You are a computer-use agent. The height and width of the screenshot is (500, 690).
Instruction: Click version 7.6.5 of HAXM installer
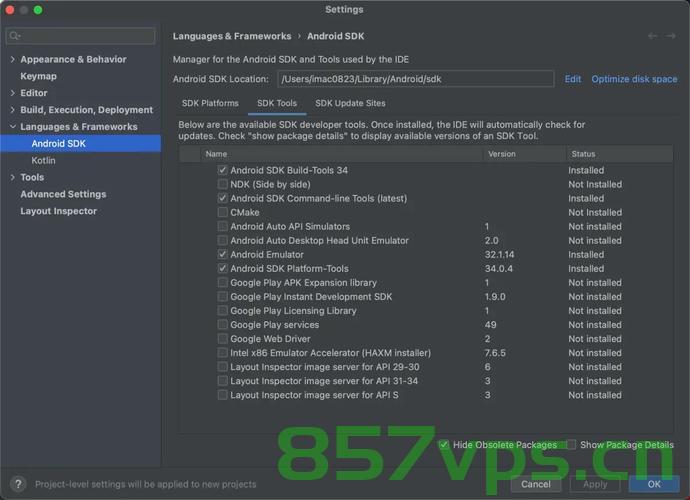[495, 353]
